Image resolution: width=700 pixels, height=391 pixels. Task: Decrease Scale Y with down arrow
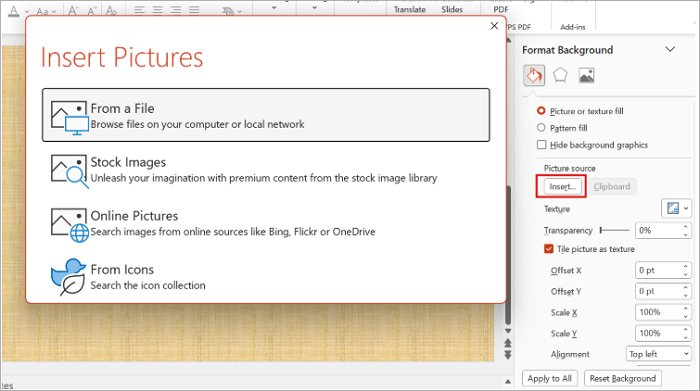pos(686,337)
